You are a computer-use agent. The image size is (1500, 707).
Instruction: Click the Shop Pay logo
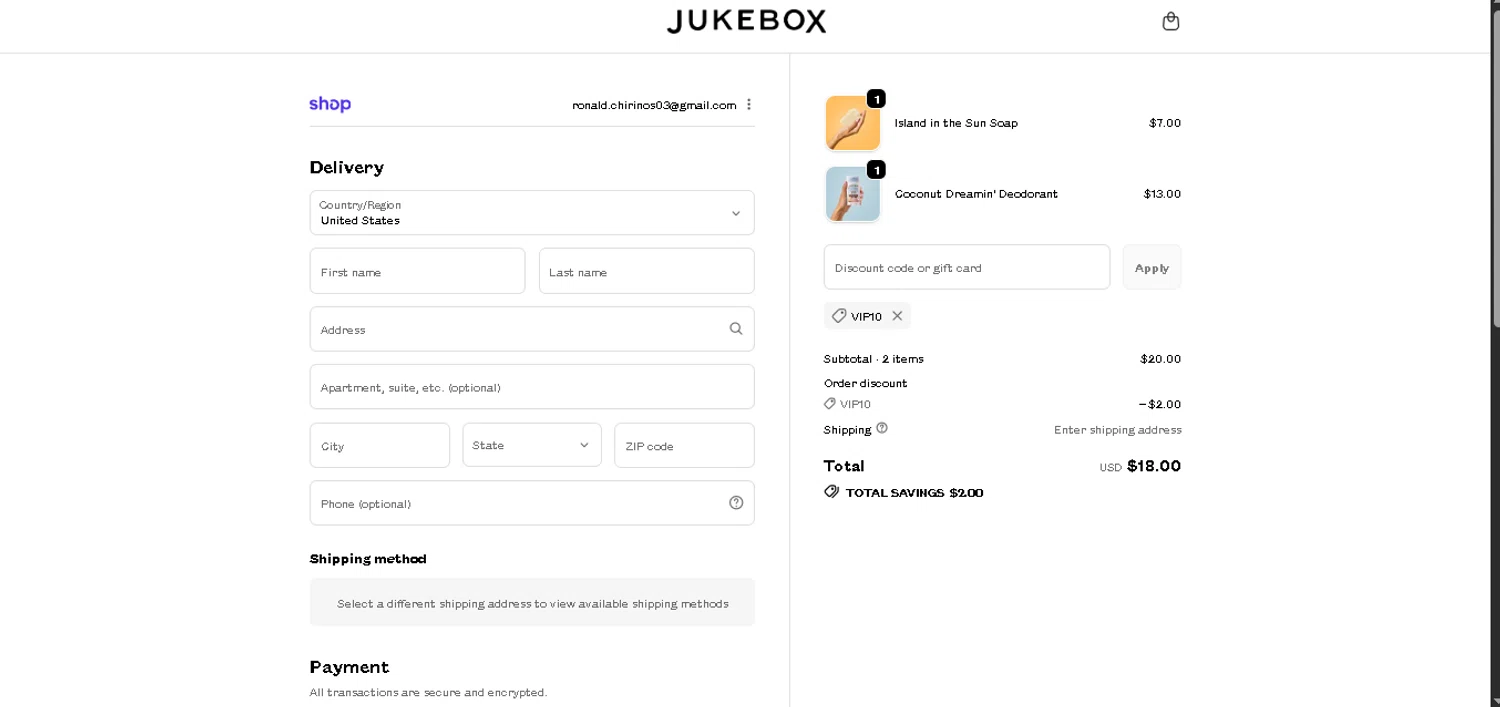click(x=330, y=104)
